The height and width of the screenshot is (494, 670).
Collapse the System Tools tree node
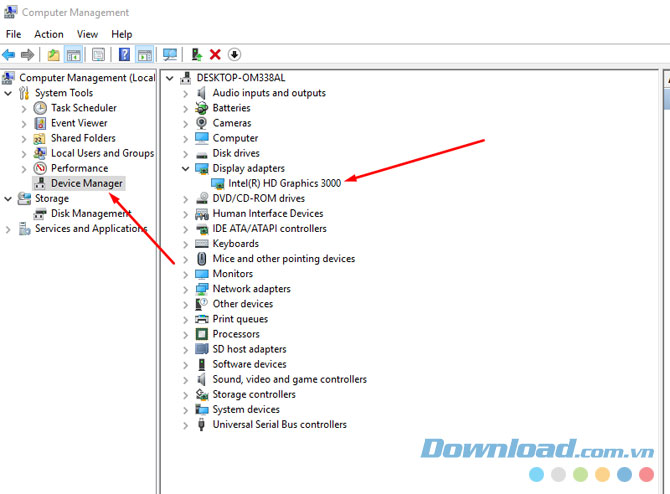point(9,93)
